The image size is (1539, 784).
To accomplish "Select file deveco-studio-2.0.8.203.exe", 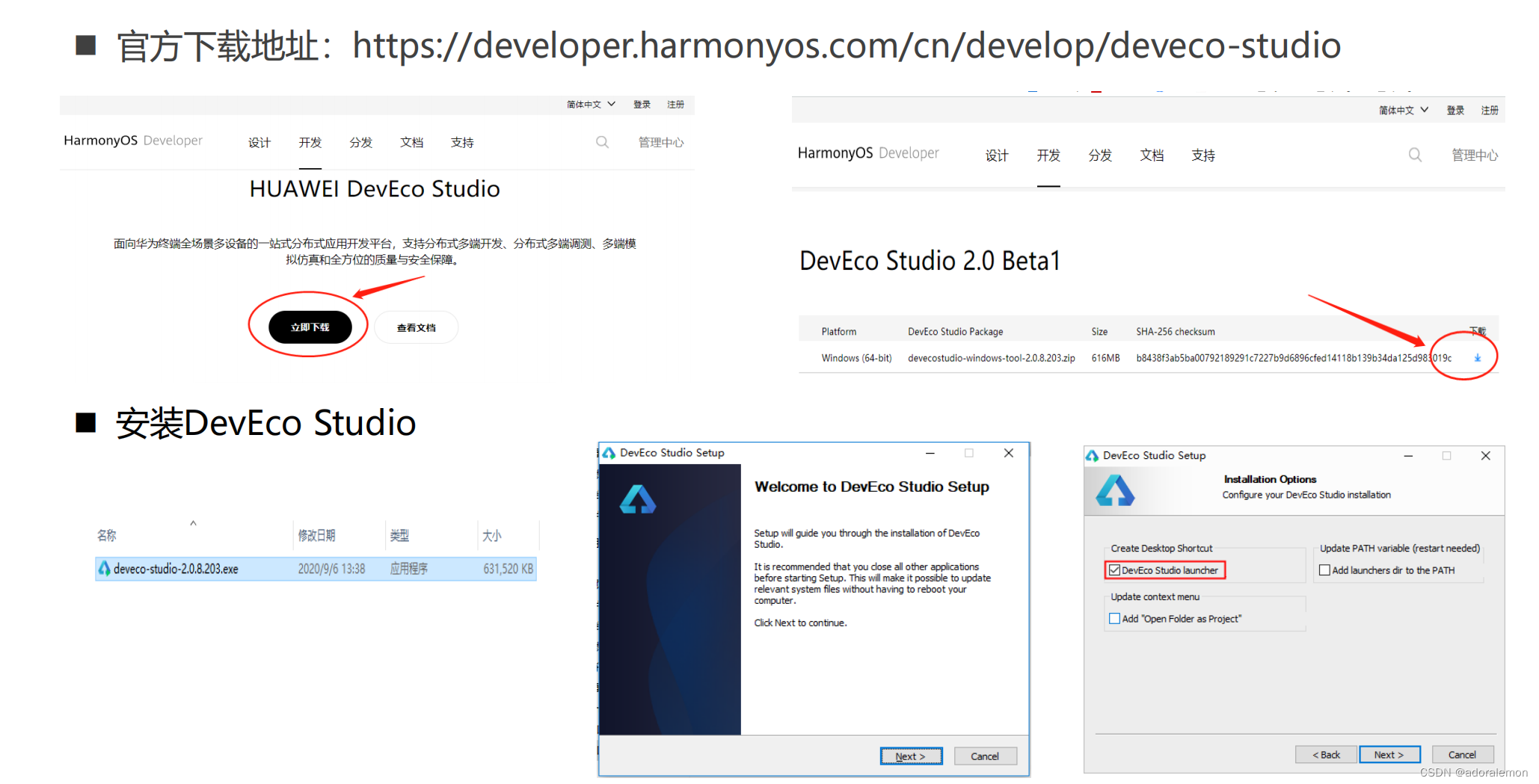I will (316, 569).
